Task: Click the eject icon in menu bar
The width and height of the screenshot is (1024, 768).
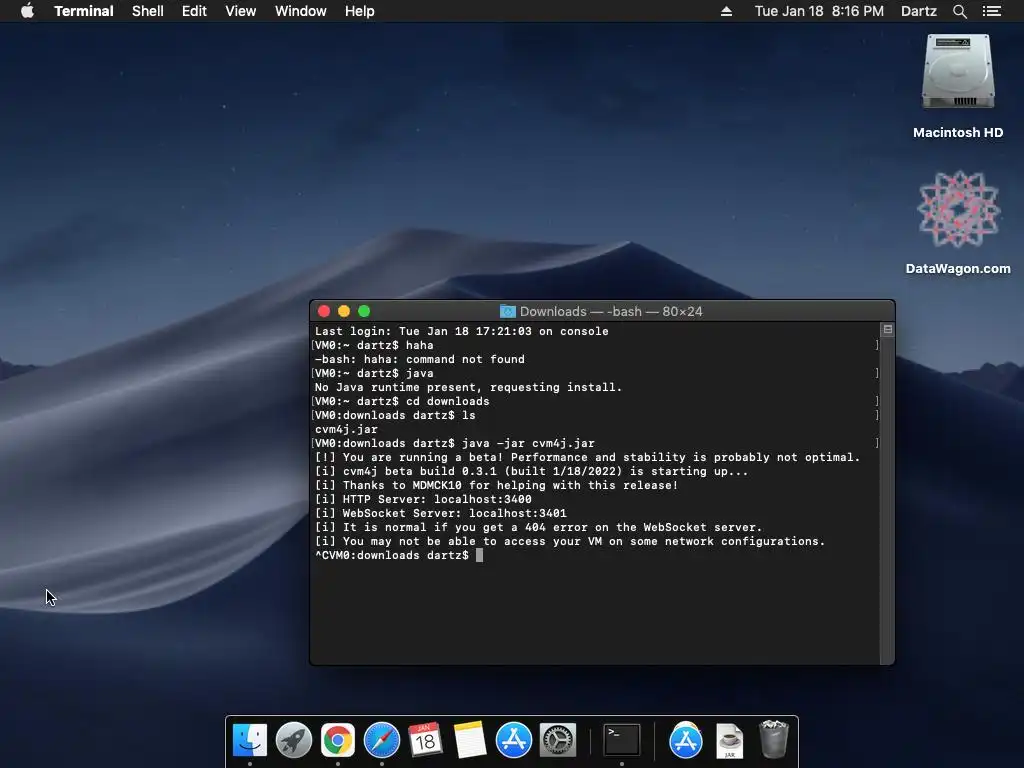Action: [x=726, y=11]
